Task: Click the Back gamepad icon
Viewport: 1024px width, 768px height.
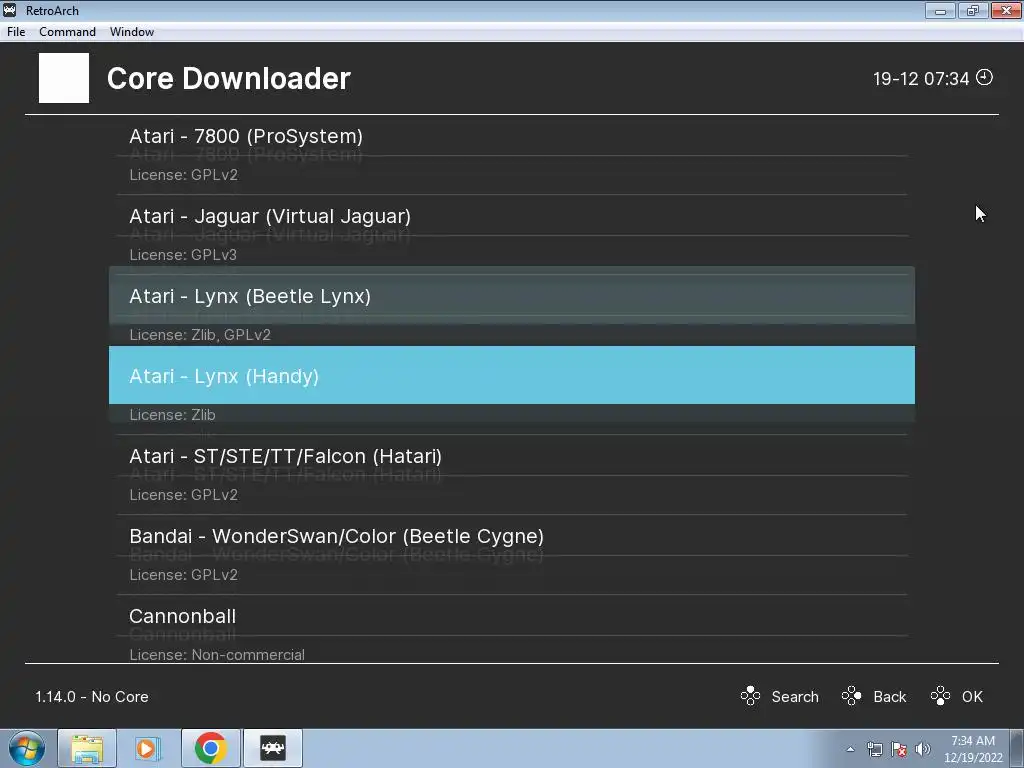Action: tap(852, 696)
